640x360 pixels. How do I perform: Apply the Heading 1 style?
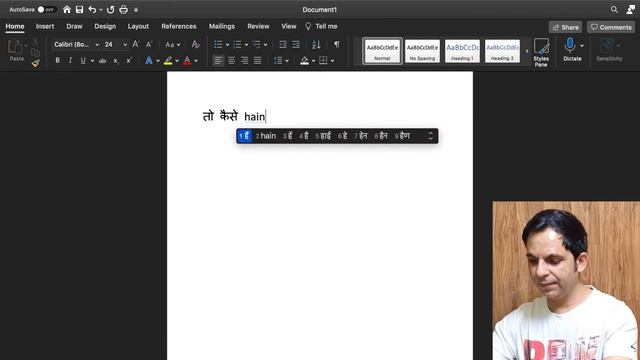coord(462,51)
